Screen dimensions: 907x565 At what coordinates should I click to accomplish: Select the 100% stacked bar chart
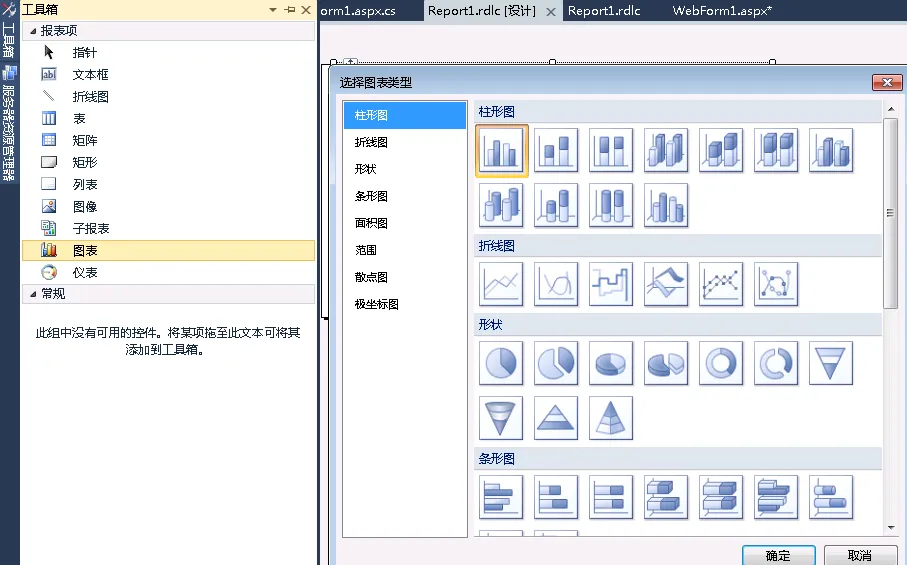coord(611,497)
